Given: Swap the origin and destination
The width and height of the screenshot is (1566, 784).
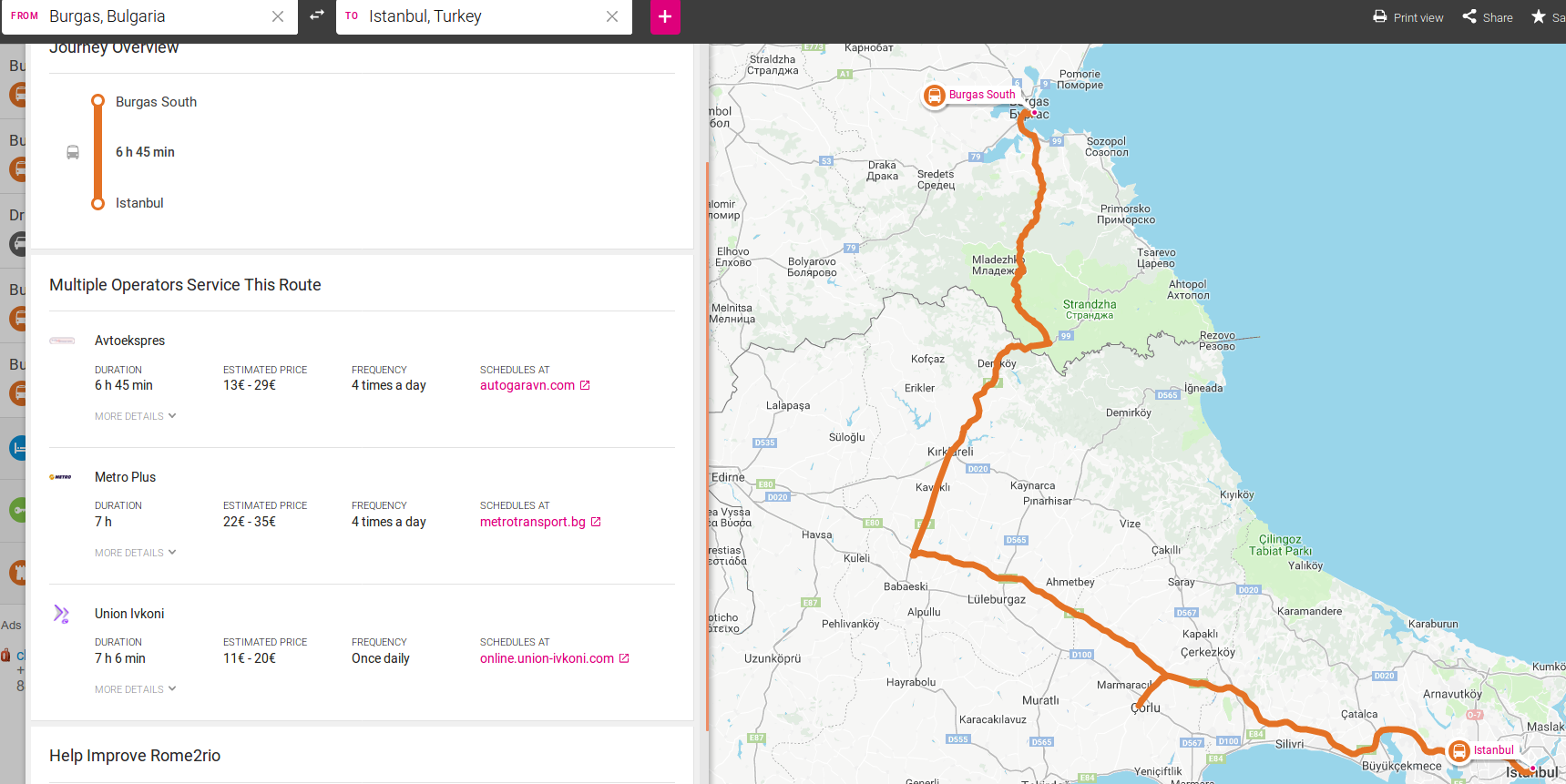Looking at the screenshot, I should click(x=317, y=15).
